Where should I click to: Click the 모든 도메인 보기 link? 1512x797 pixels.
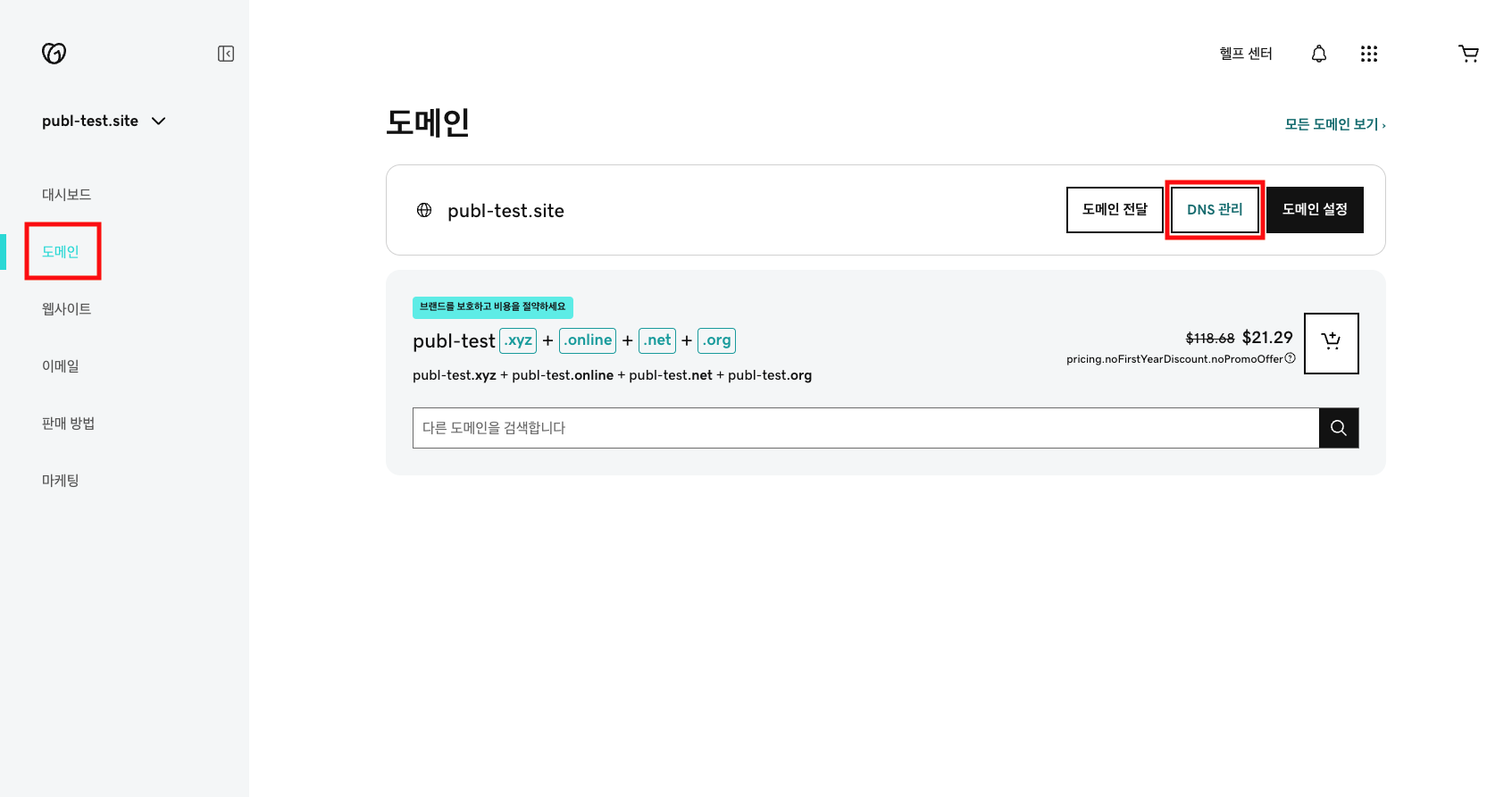1332,124
